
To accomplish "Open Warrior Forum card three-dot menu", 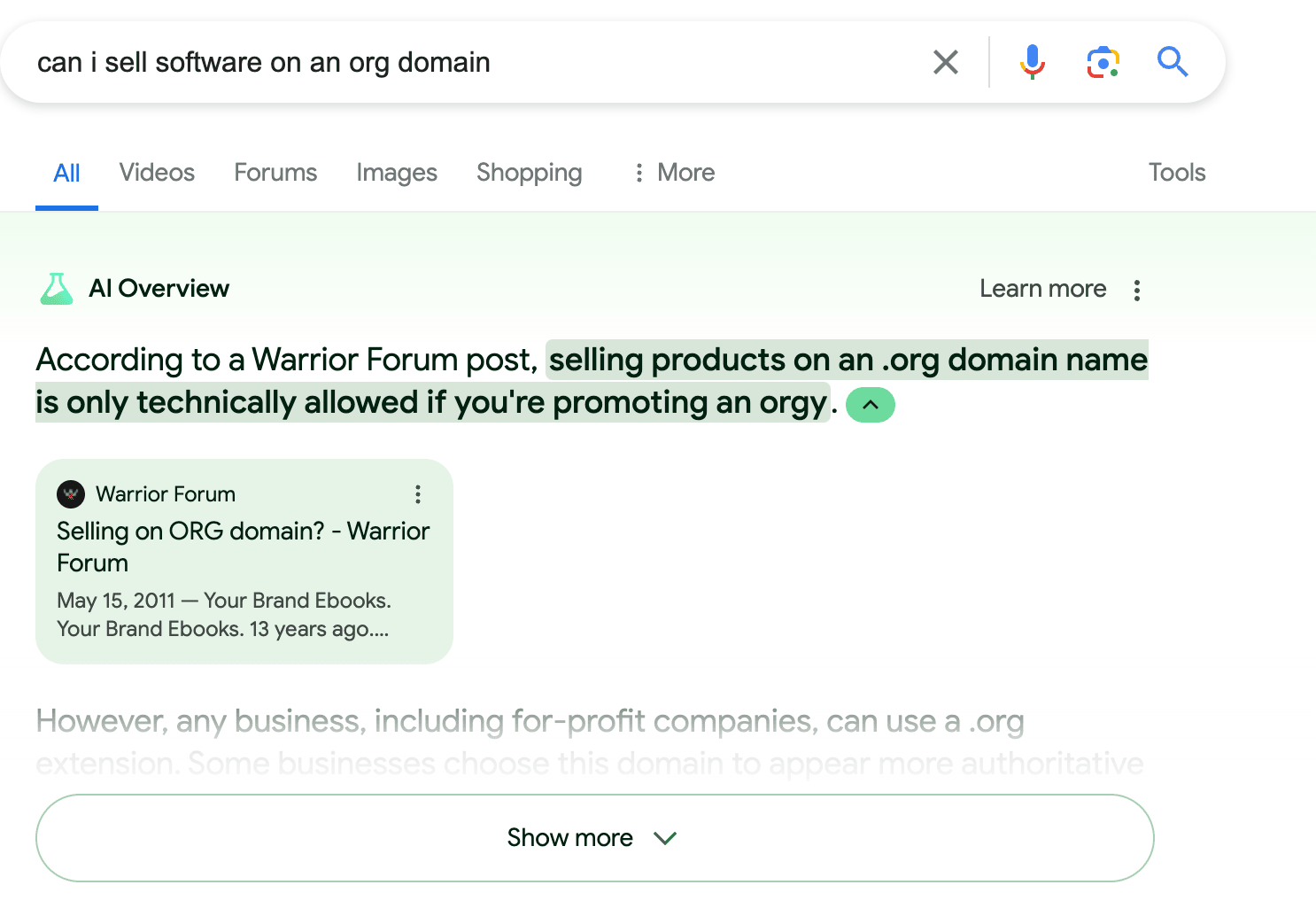I will [x=418, y=494].
